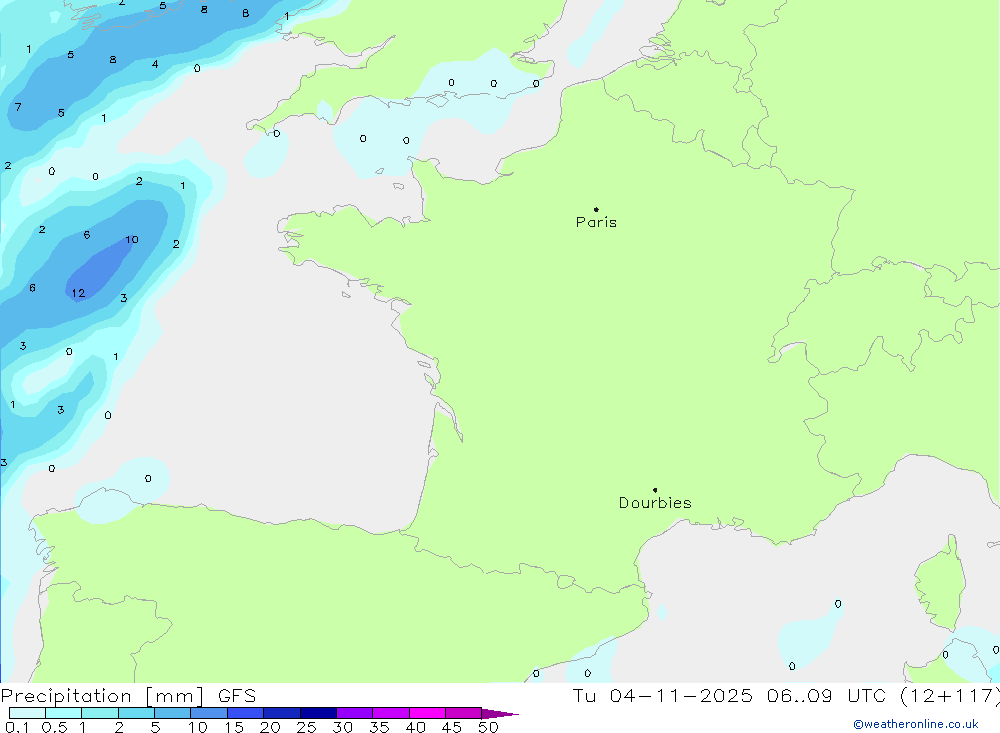Image resolution: width=1000 pixels, height=733 pixels.
Task: Select the 5–10 mm legend color swatch
Action: coord(172,713)
